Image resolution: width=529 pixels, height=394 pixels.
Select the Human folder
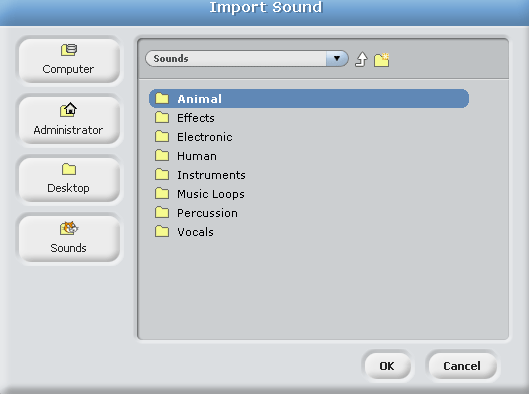pyautogui.click(x=309, y=156)
